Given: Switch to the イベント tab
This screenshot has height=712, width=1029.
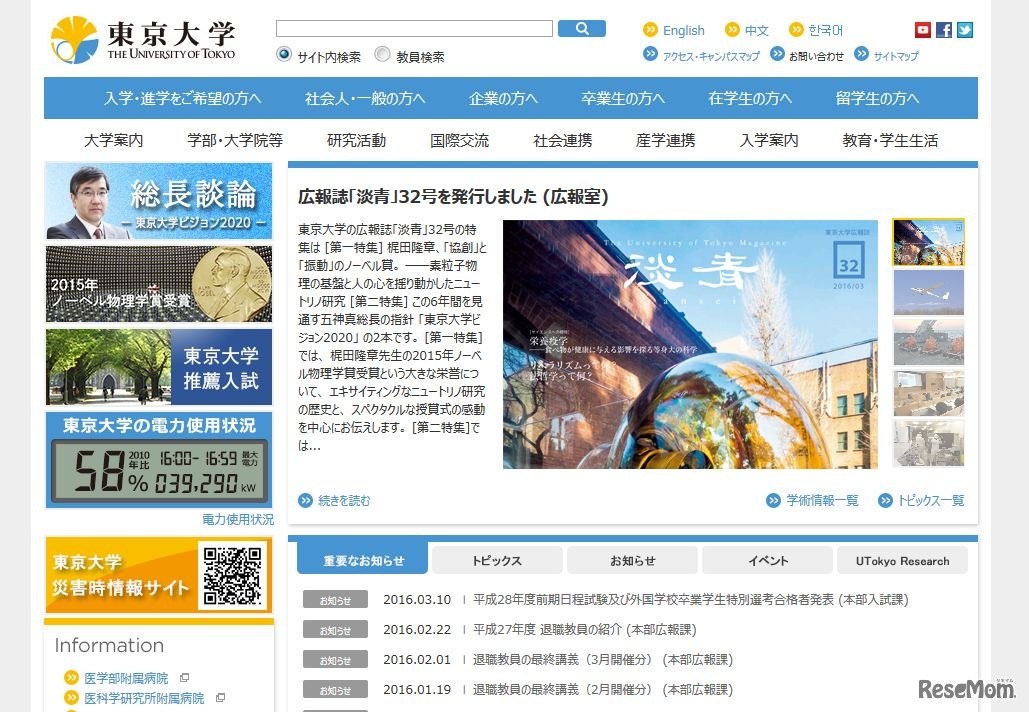Looking at the screenshot, I should pyautogui.click(x=767, y=560).
